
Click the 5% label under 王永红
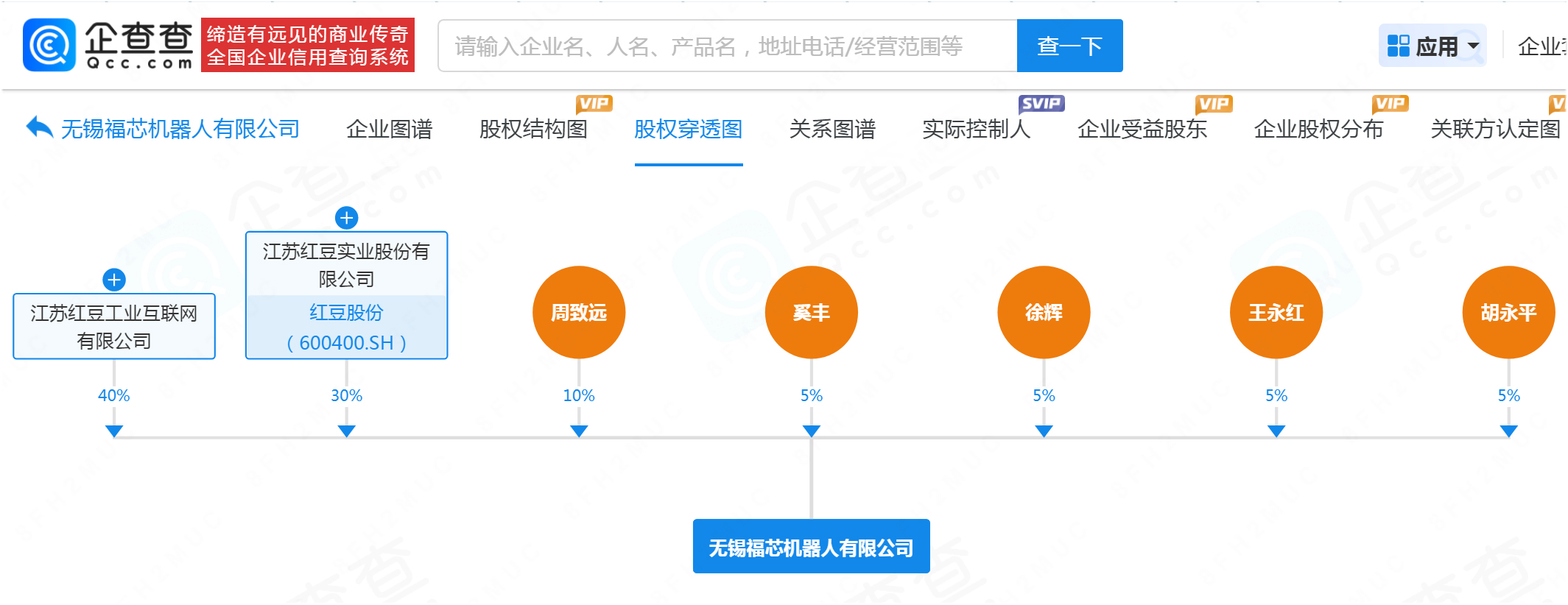pyautogui.click(x=1276, y=395)
